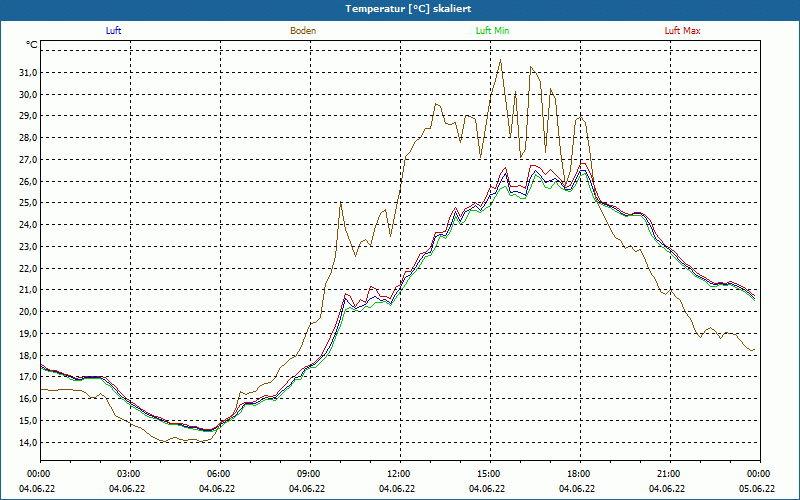Viewport: 800px width, 500px height.
Task: Click the '25,0' y-axis value
Action: (x=28, y=203)
